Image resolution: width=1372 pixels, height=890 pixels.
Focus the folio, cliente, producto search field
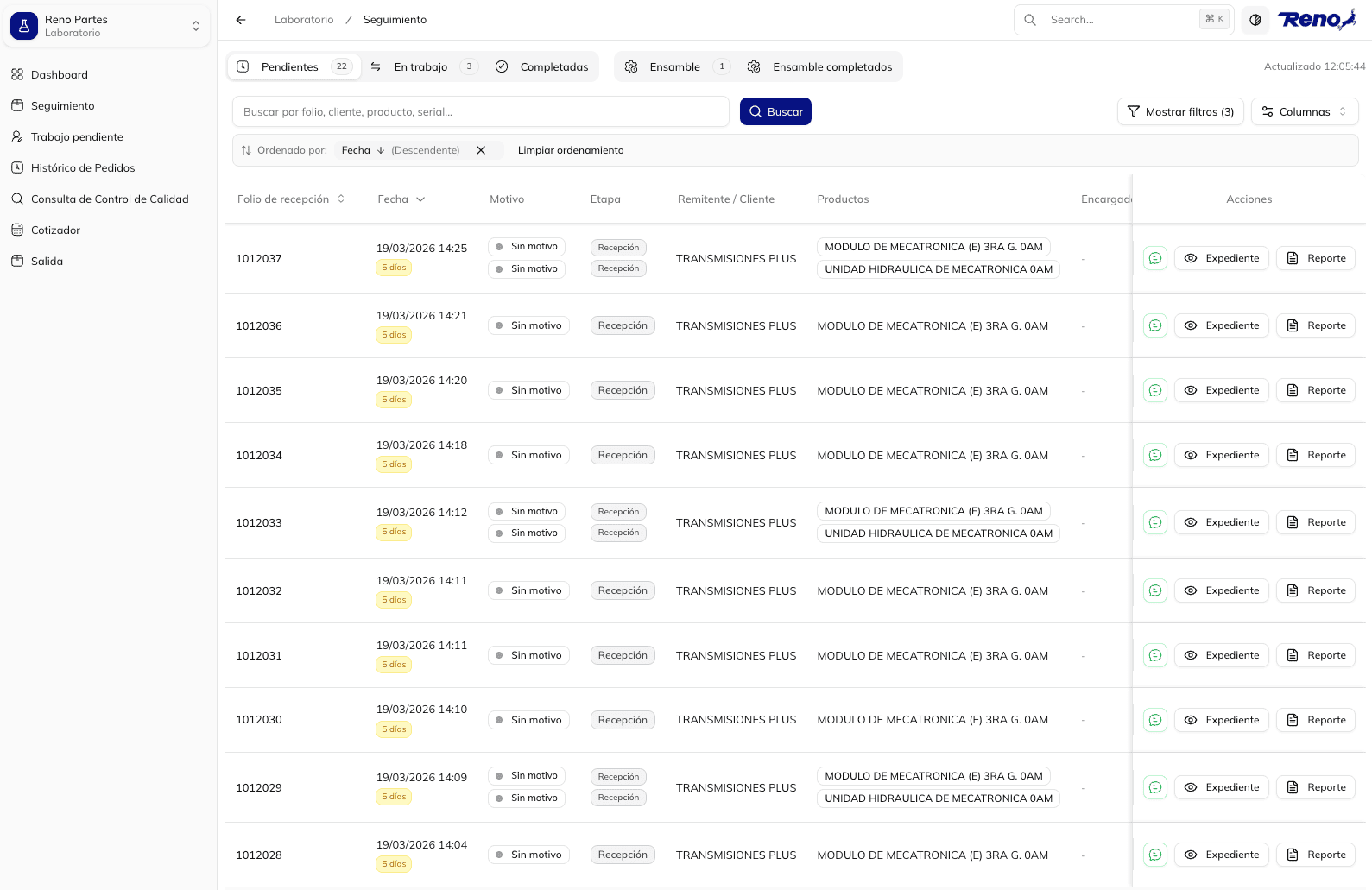point(480,112)
